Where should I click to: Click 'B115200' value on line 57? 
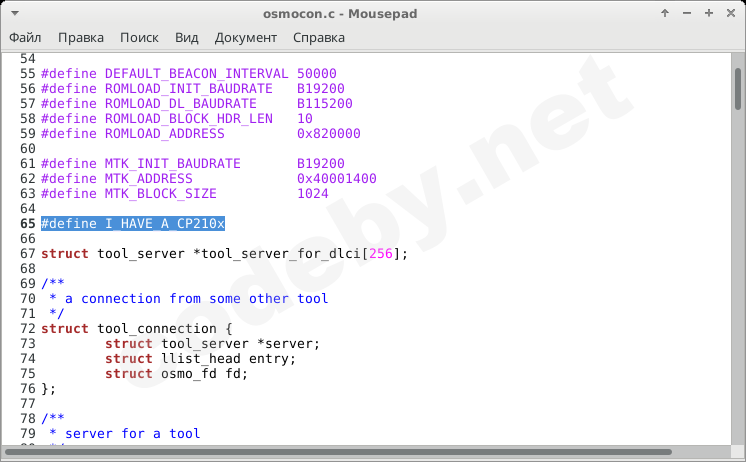325,104
